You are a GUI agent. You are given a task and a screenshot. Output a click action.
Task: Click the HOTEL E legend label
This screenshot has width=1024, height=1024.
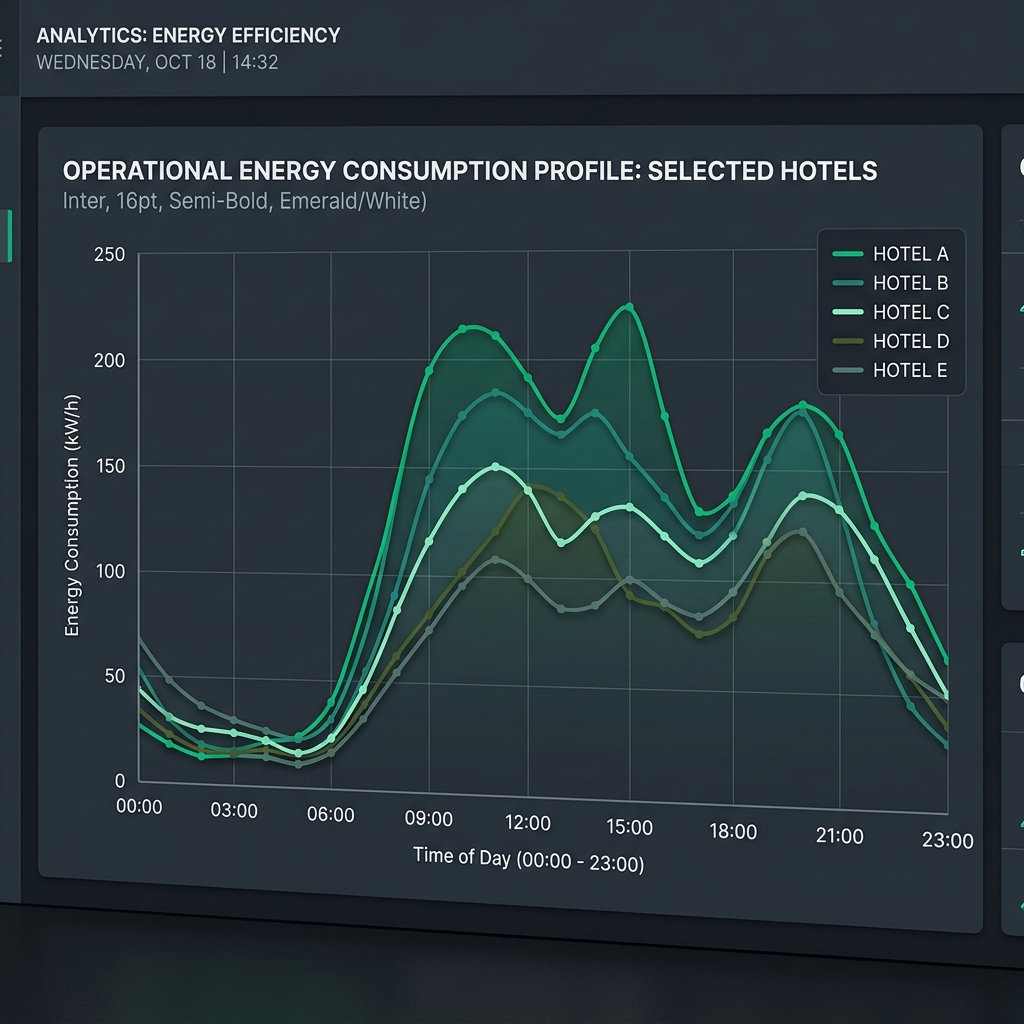click(910, 370)
